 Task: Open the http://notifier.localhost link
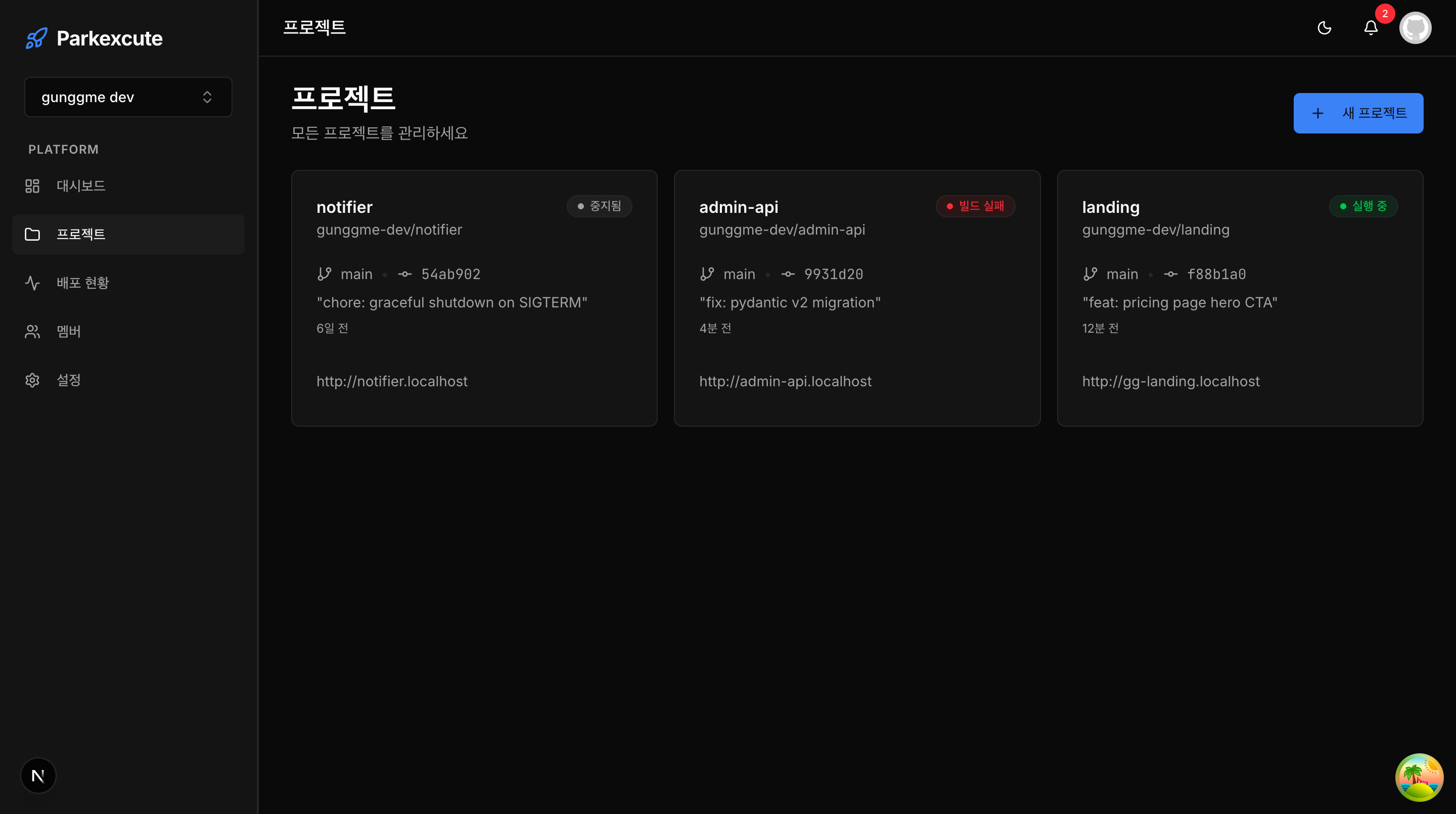[x=392, y=382]
